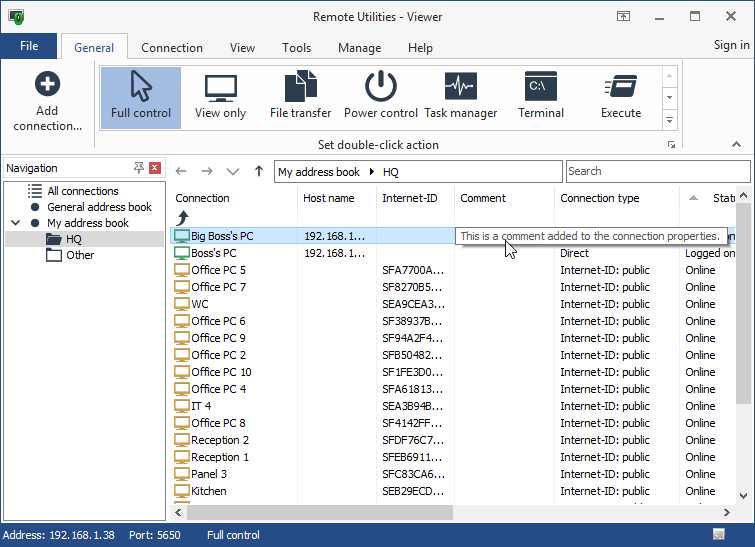Image resolution: width=755 pixels, height=547 pixels.
Task: Select Task manager mode
Action: coord(461,98)
